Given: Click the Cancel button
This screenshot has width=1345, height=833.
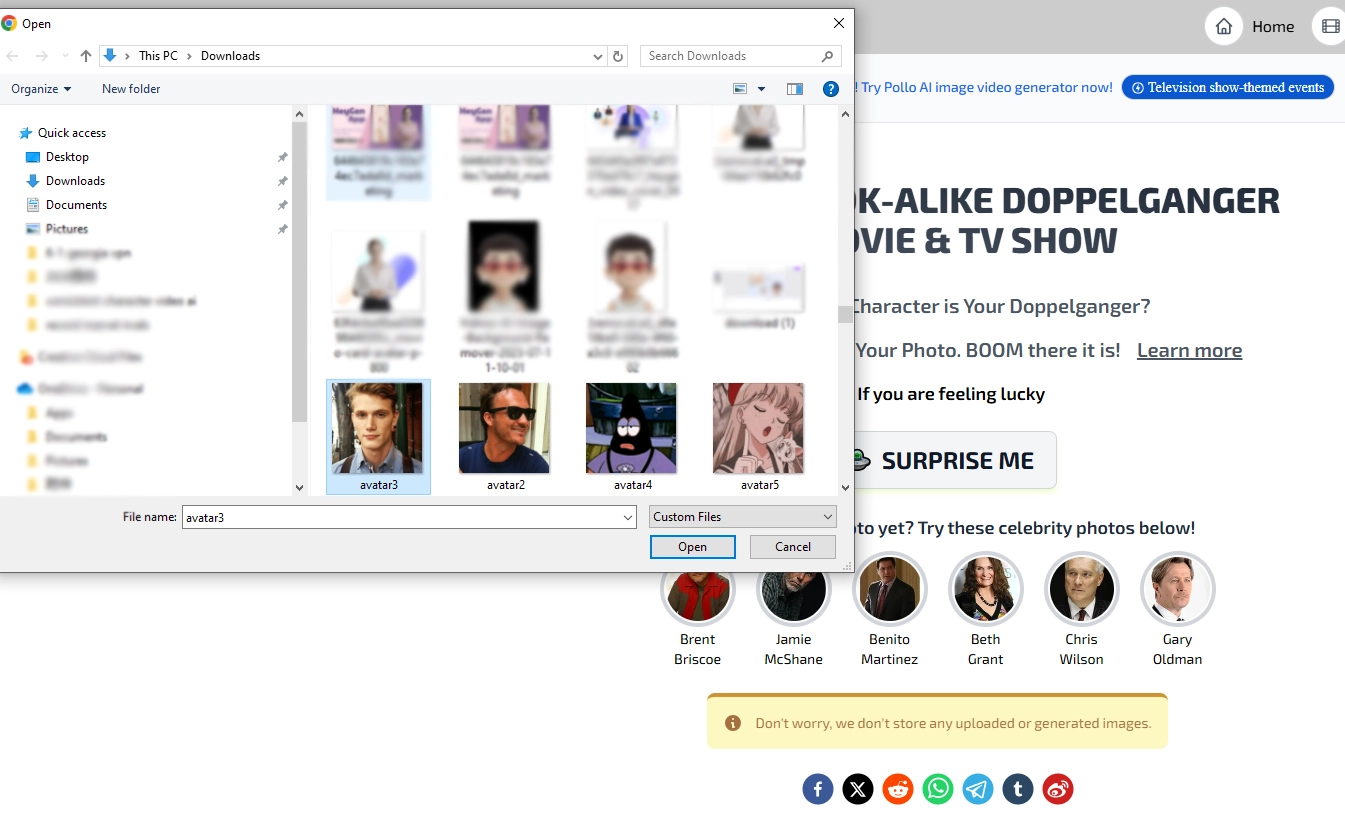Looking at the screenshot, I should point(793,547).
